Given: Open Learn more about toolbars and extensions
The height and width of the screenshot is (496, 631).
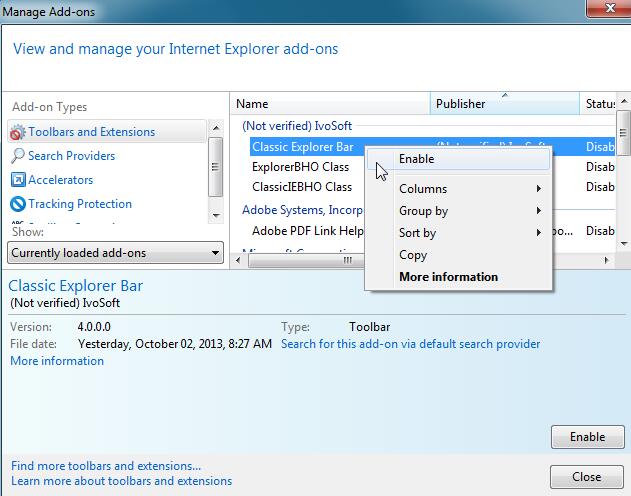Looking at the screenshot, I should coord(121,481).
